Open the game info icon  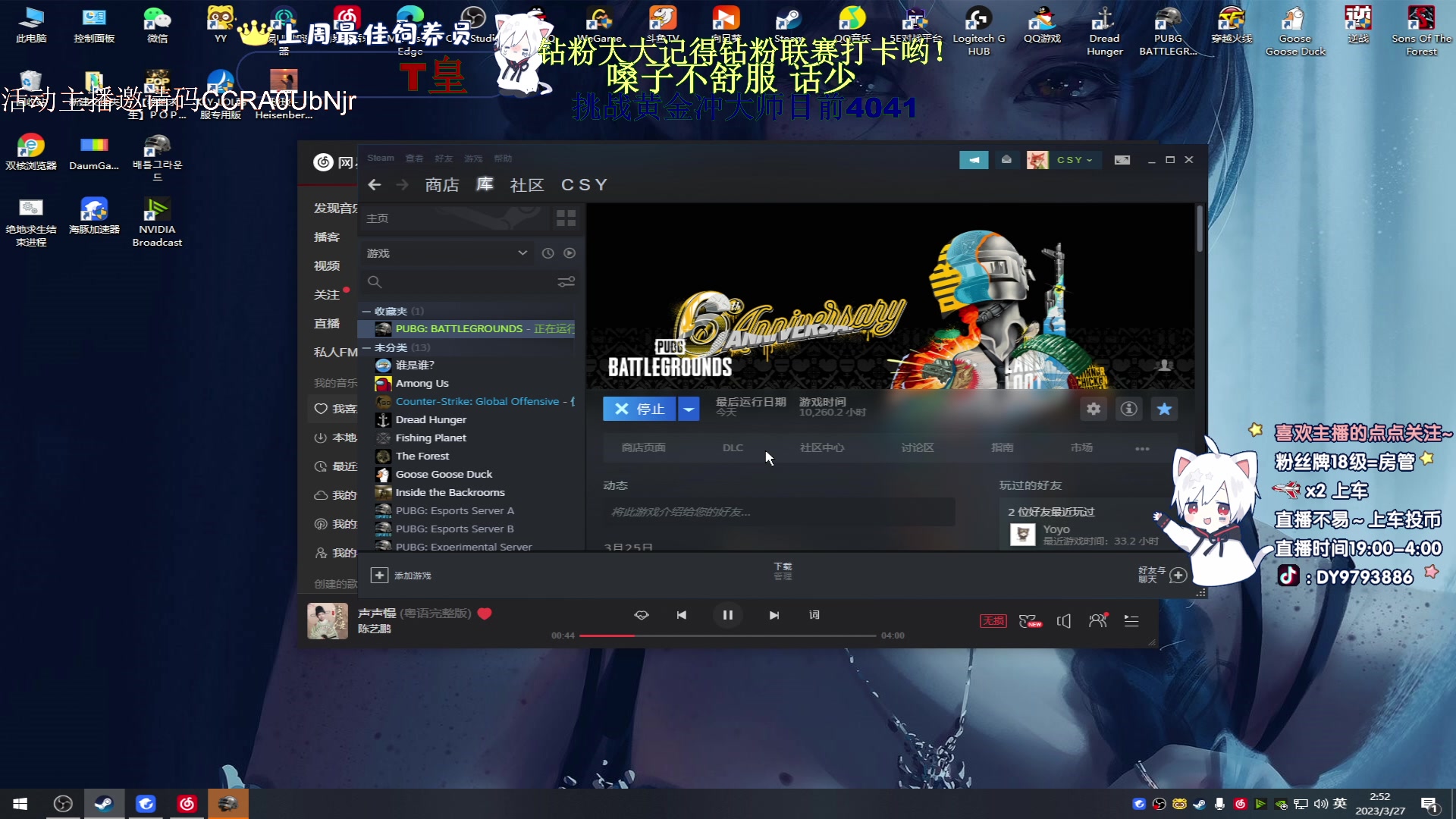1128,409
